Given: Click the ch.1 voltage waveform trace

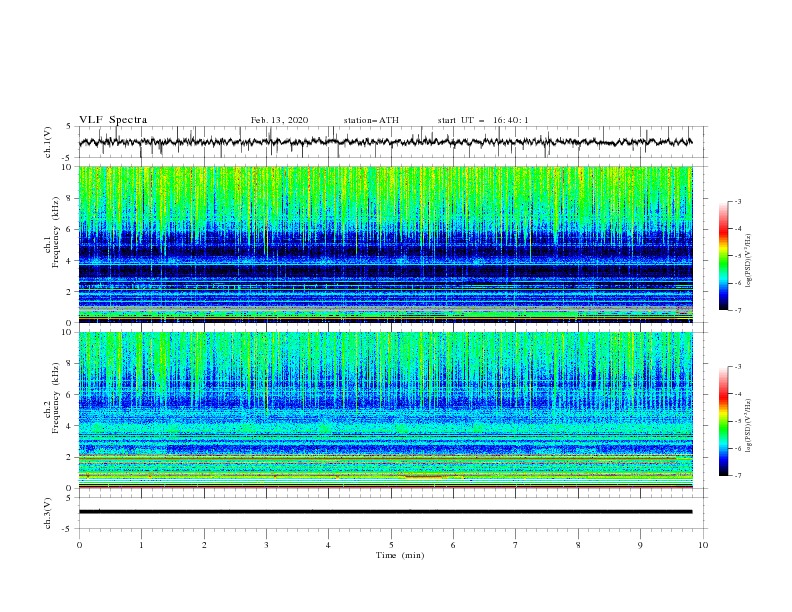Looking at the screenshot, I should pos(385,142).
